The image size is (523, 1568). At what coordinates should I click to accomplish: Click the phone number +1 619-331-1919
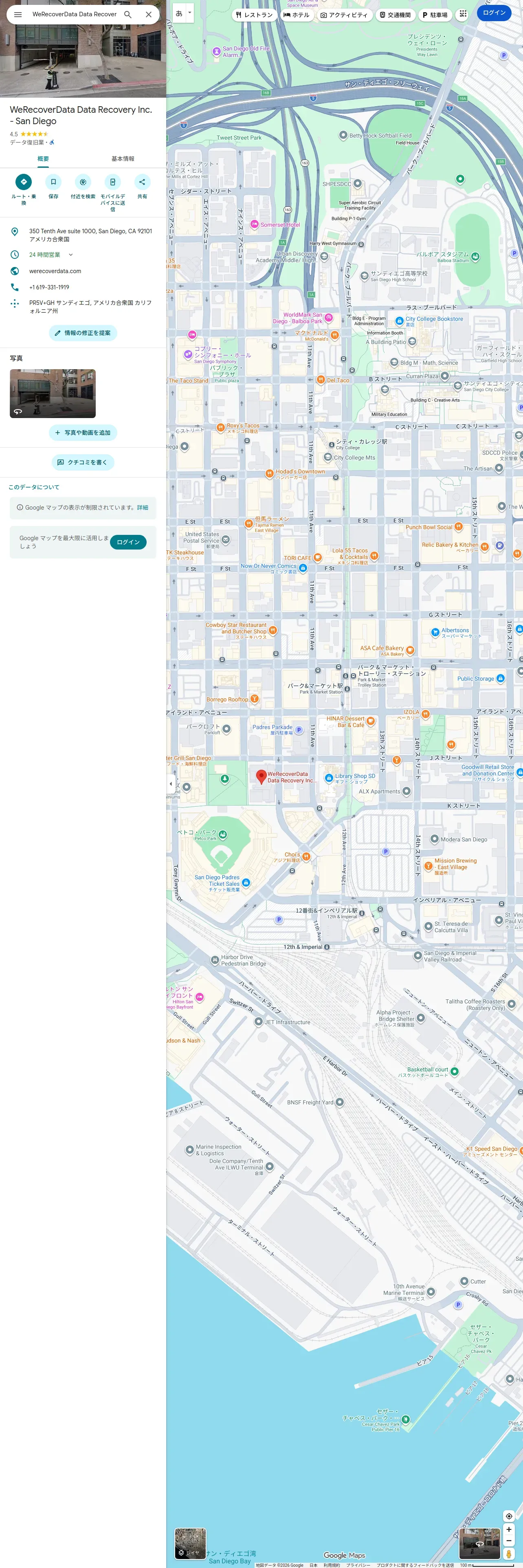coord(83,287)
